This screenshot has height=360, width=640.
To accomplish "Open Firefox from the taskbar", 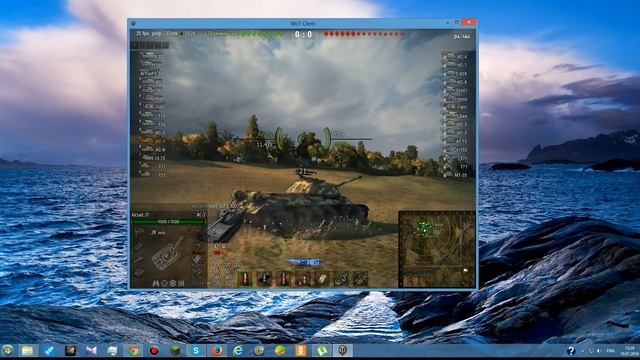I will (x=217, y=350).
